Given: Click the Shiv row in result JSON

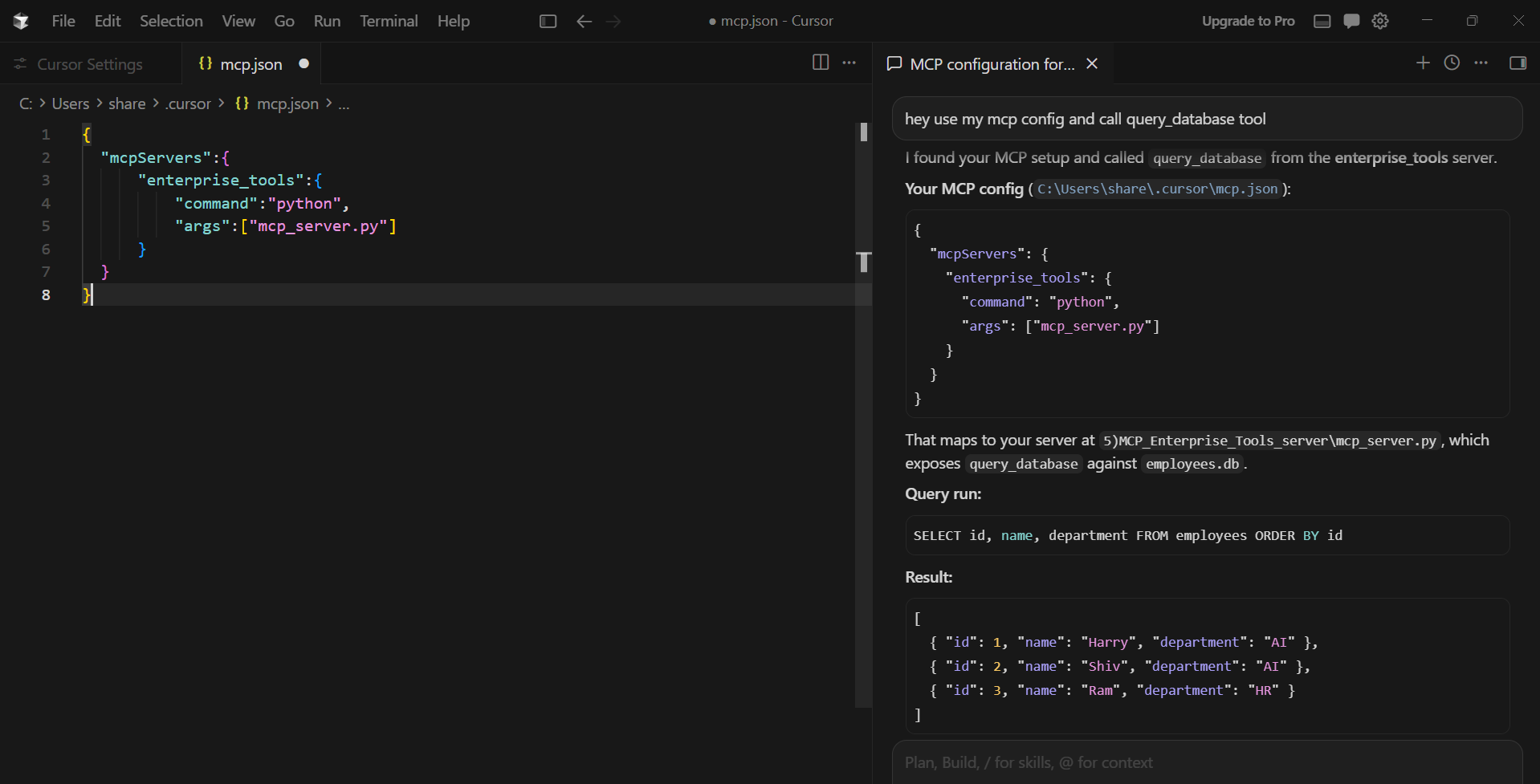Looking at the screenshot, I should (1119, 666).
